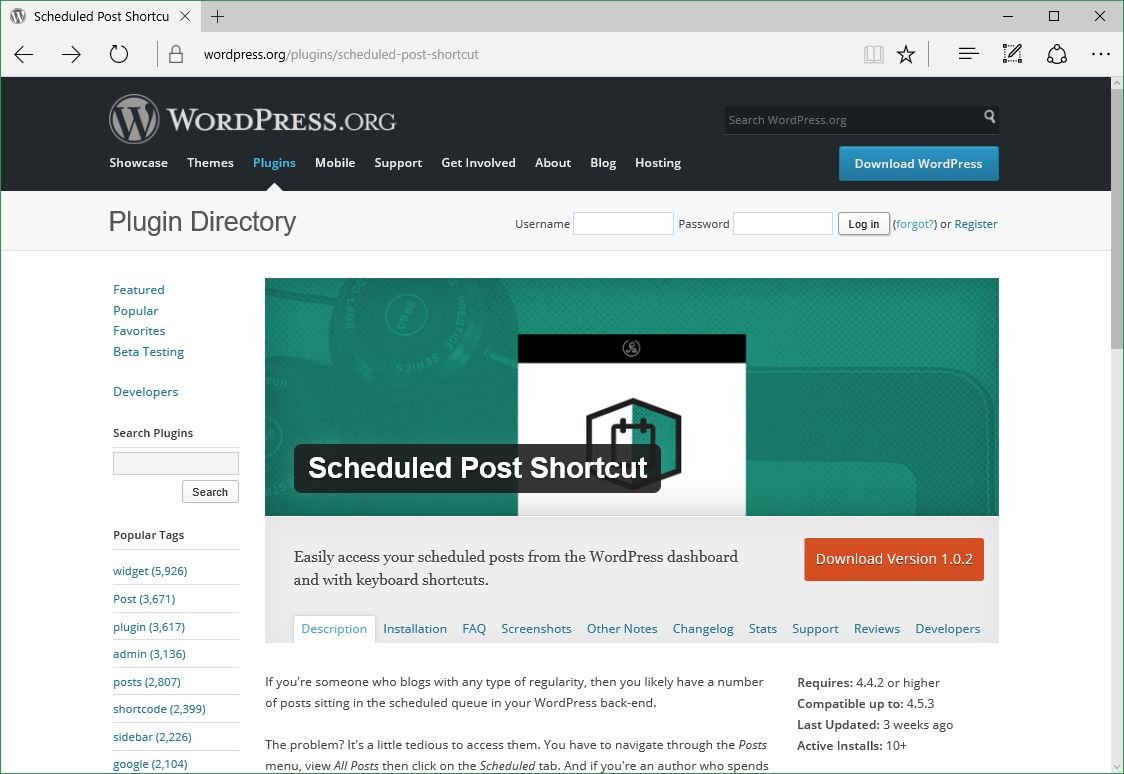Open the Featured plugins link
The height and width of the screenshot is (774, 1124).
point(138,290)
